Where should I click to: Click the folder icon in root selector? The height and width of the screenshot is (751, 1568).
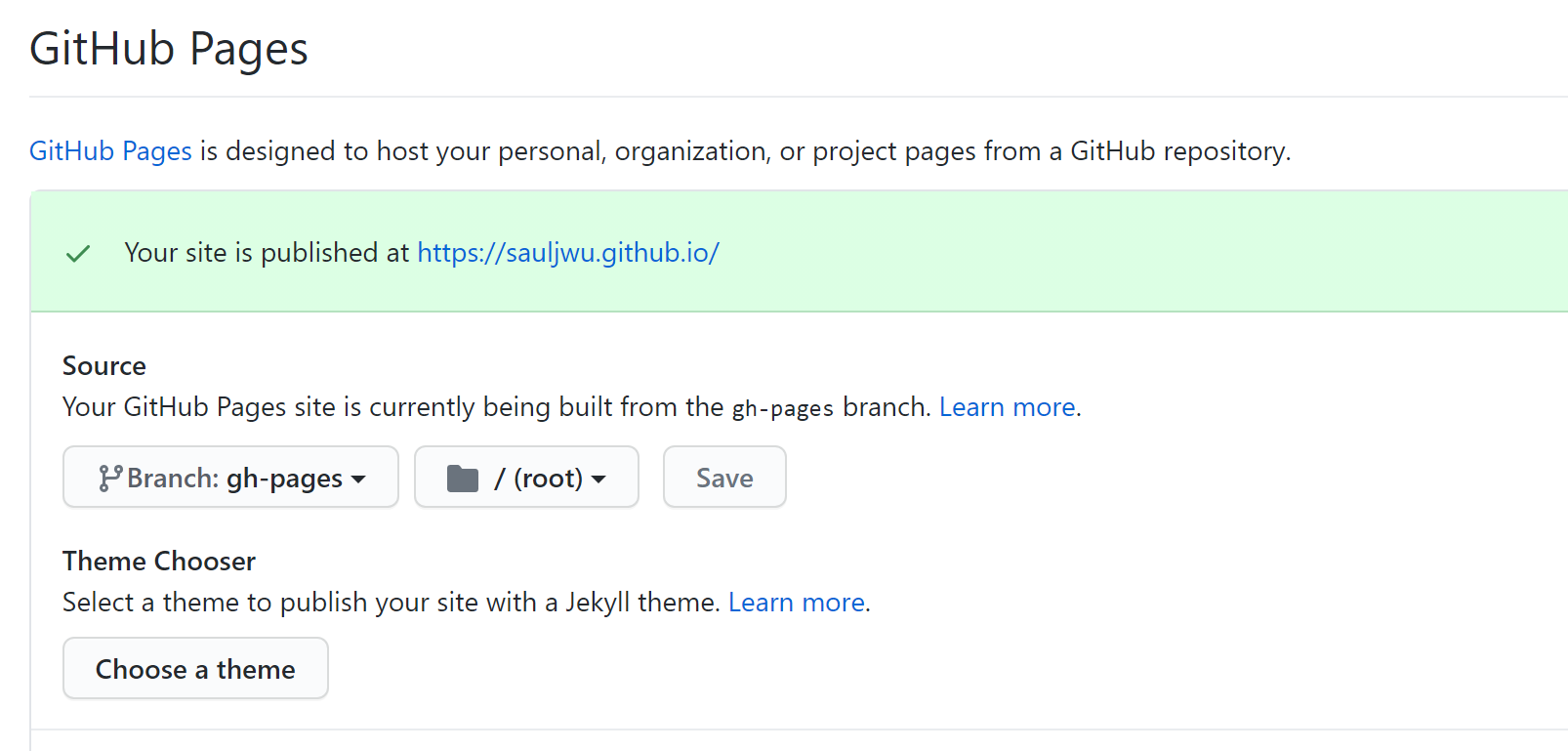pos(463,479)
